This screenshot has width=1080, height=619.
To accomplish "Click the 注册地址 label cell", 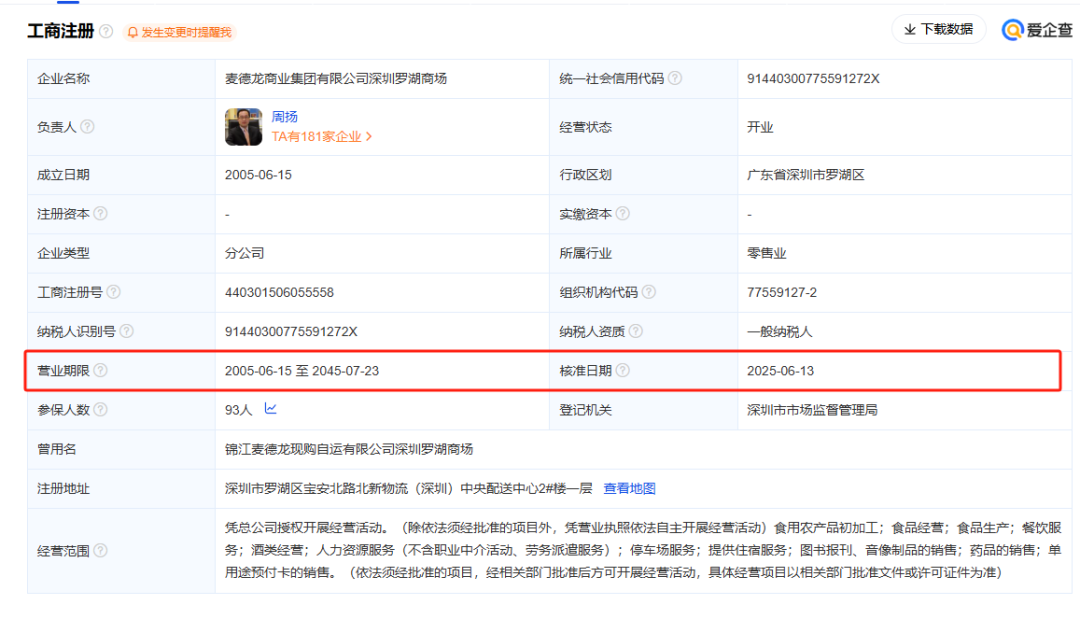I will [x=121, y=489].
